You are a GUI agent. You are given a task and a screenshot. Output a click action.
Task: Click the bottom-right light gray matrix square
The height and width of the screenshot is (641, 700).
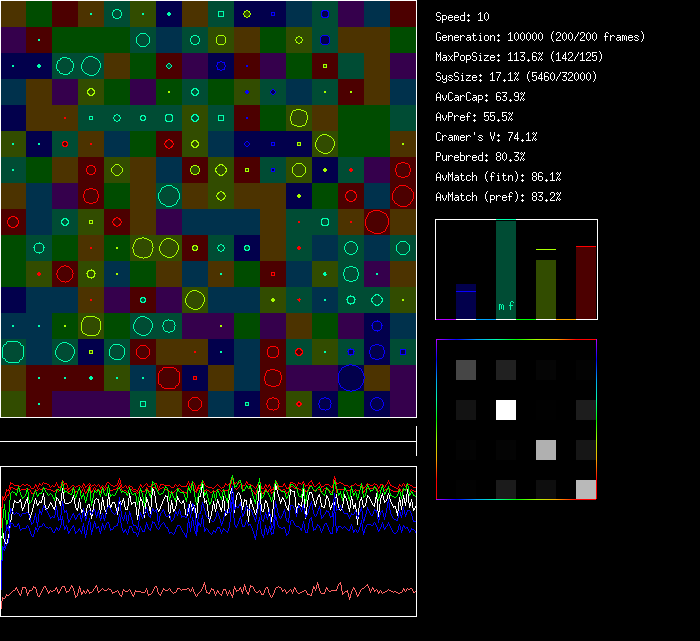pos(586,489)
